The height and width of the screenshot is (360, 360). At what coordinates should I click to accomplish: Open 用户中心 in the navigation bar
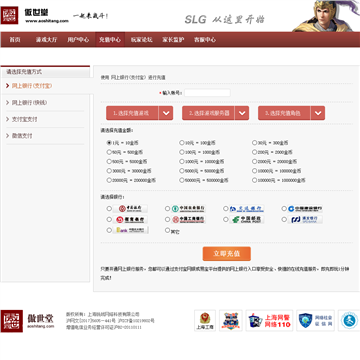pyautogui.click(x=78, y=40)
